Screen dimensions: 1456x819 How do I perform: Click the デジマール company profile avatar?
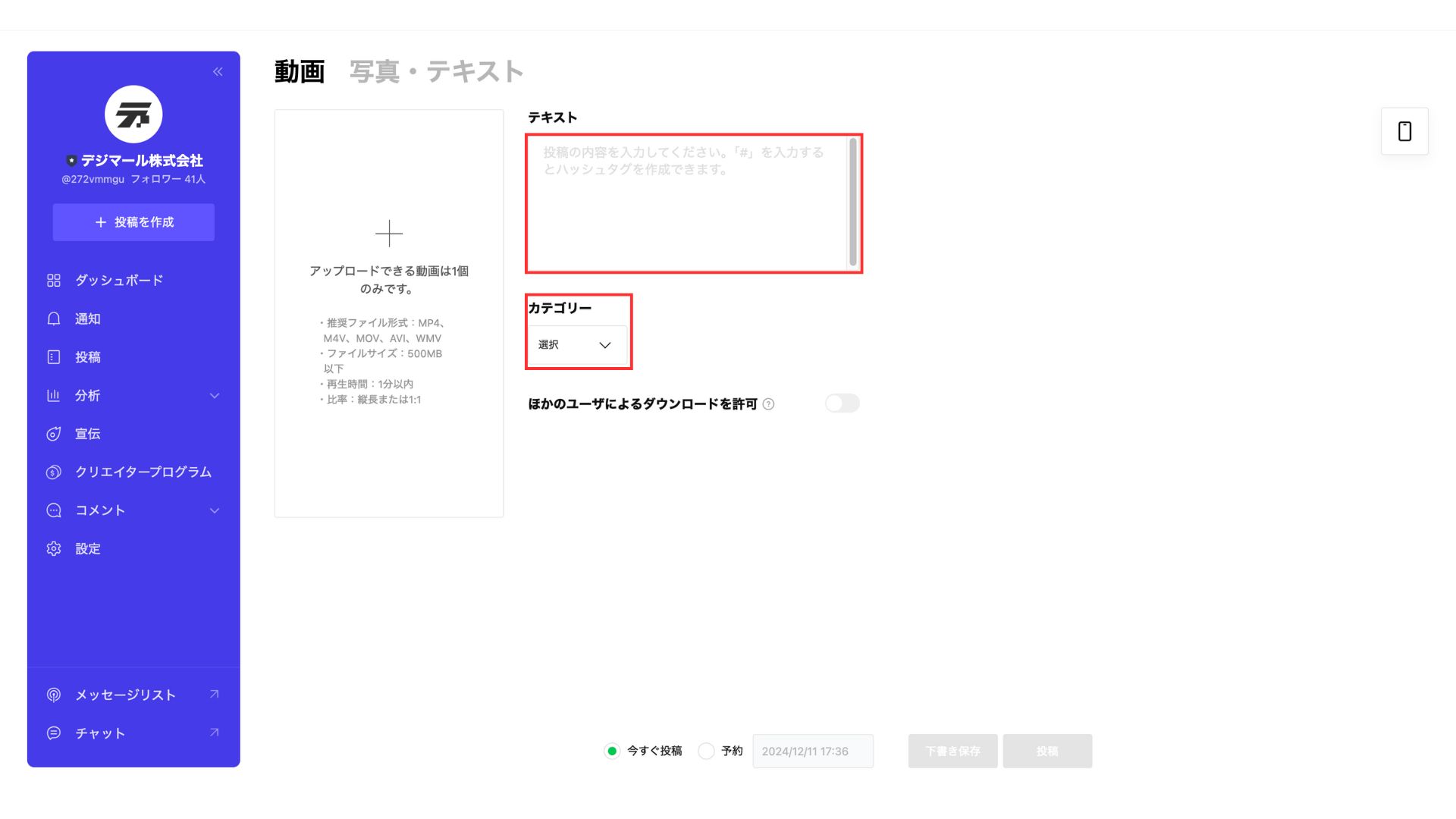pos(133,115)
